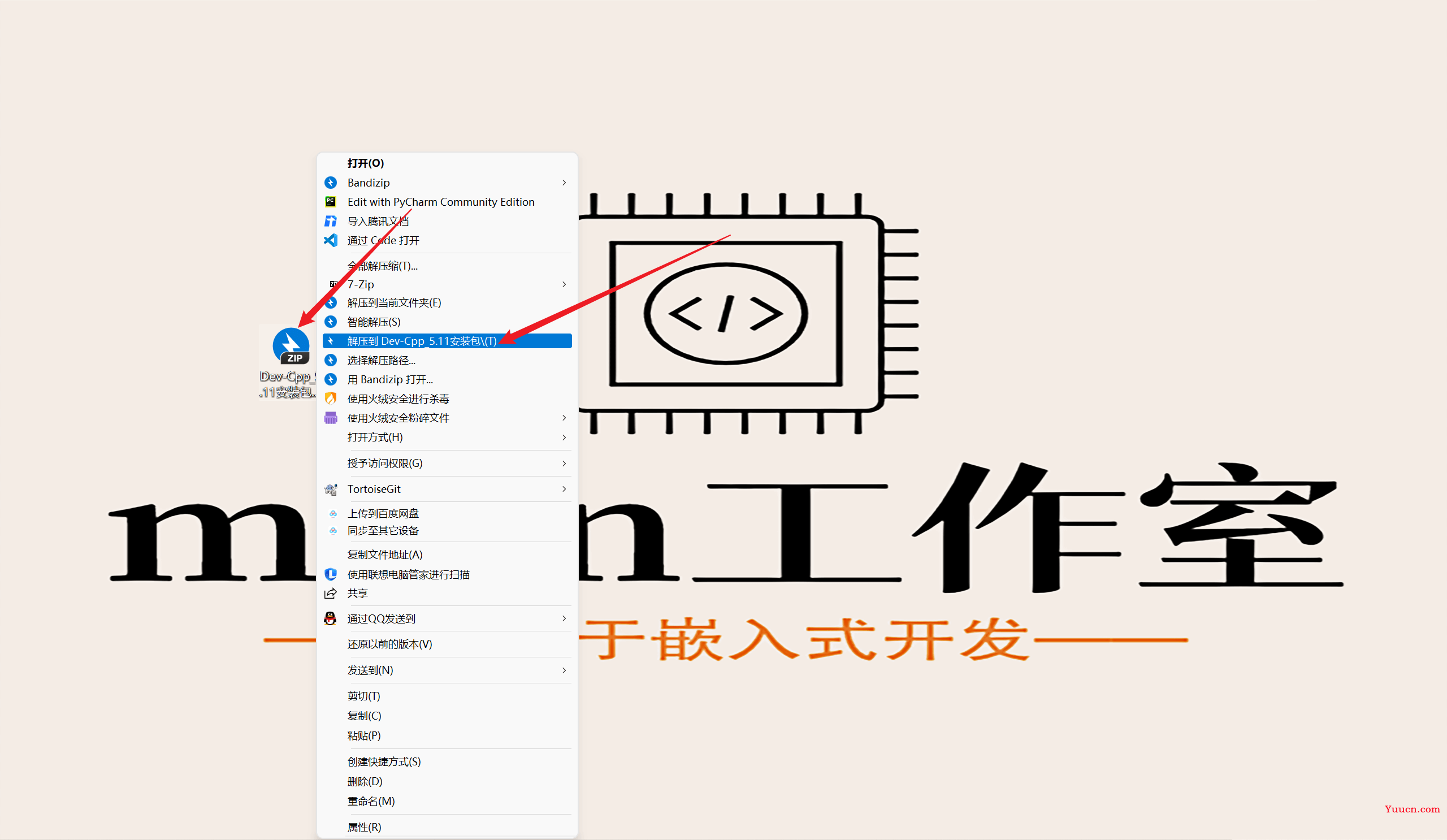This screenshot has width=1447, height=840.
Task: Open 发送到(N) entry
Action: [x=447, y=670]
